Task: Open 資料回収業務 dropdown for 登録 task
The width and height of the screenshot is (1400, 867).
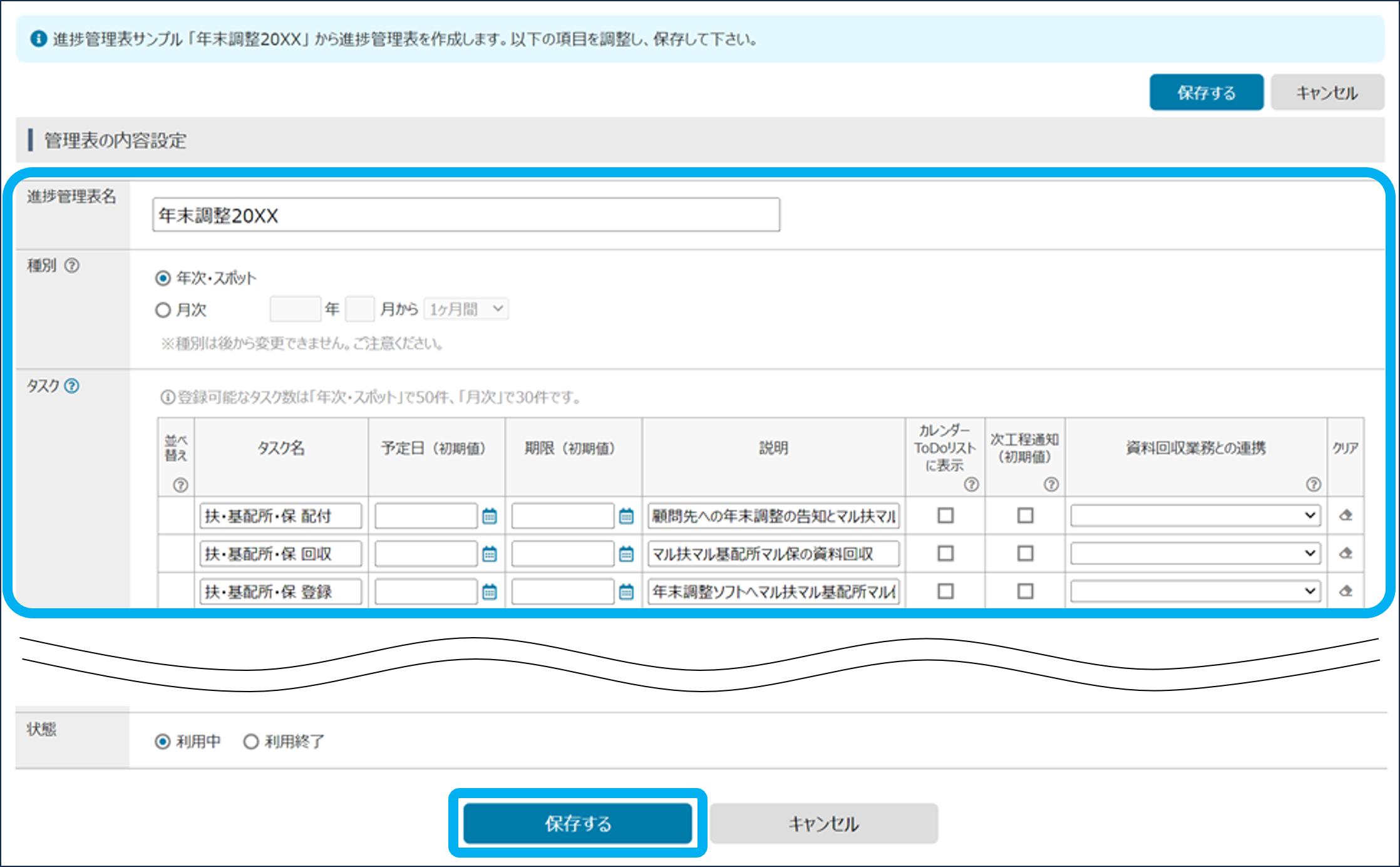Action: [1195, 591]
